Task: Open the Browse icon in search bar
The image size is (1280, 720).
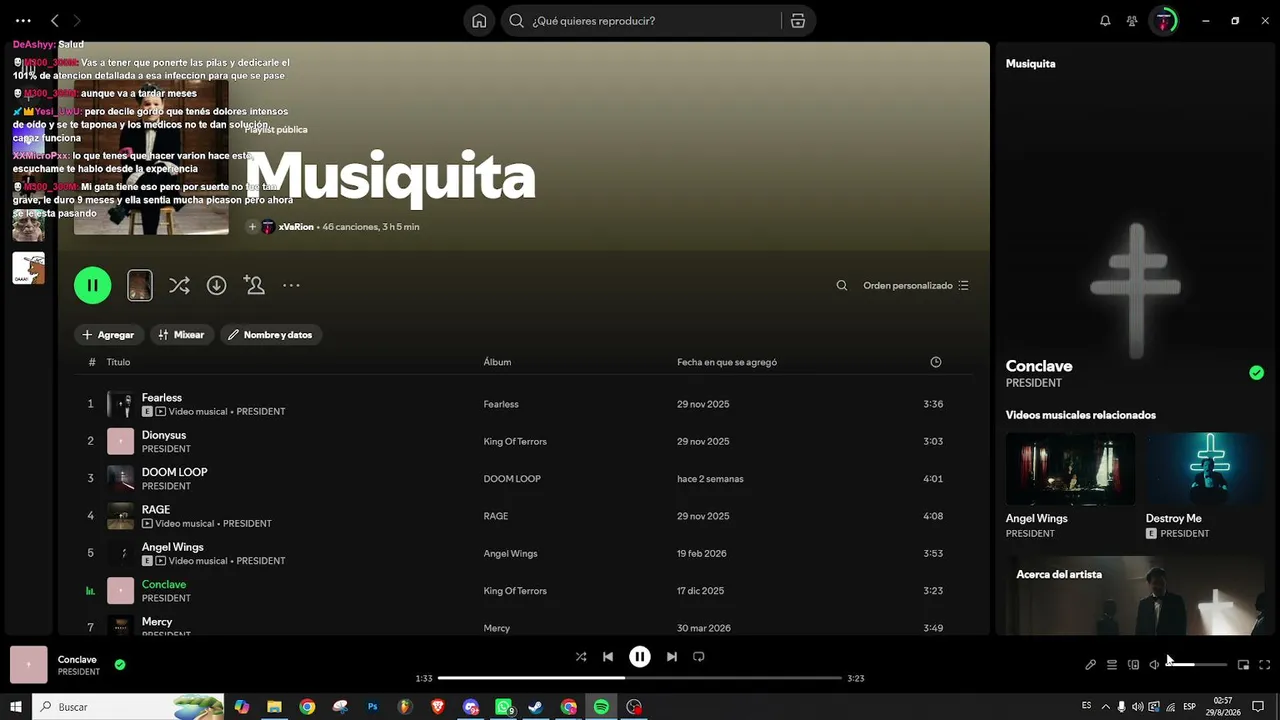Action: [x=798, y=21]
